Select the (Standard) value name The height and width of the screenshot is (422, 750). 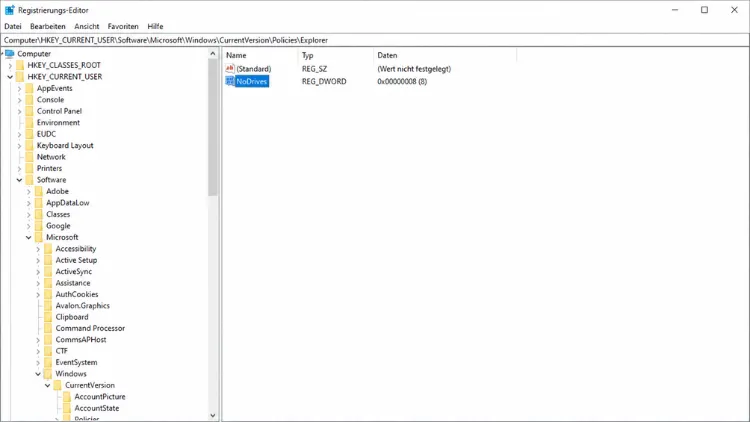coord(254,69)
